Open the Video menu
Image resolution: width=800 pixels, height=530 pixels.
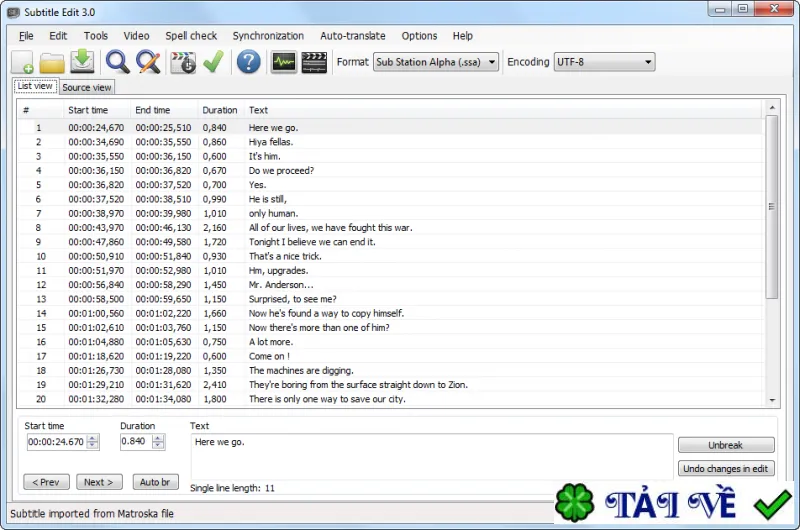pyautogui.click(x=136, y=36)
